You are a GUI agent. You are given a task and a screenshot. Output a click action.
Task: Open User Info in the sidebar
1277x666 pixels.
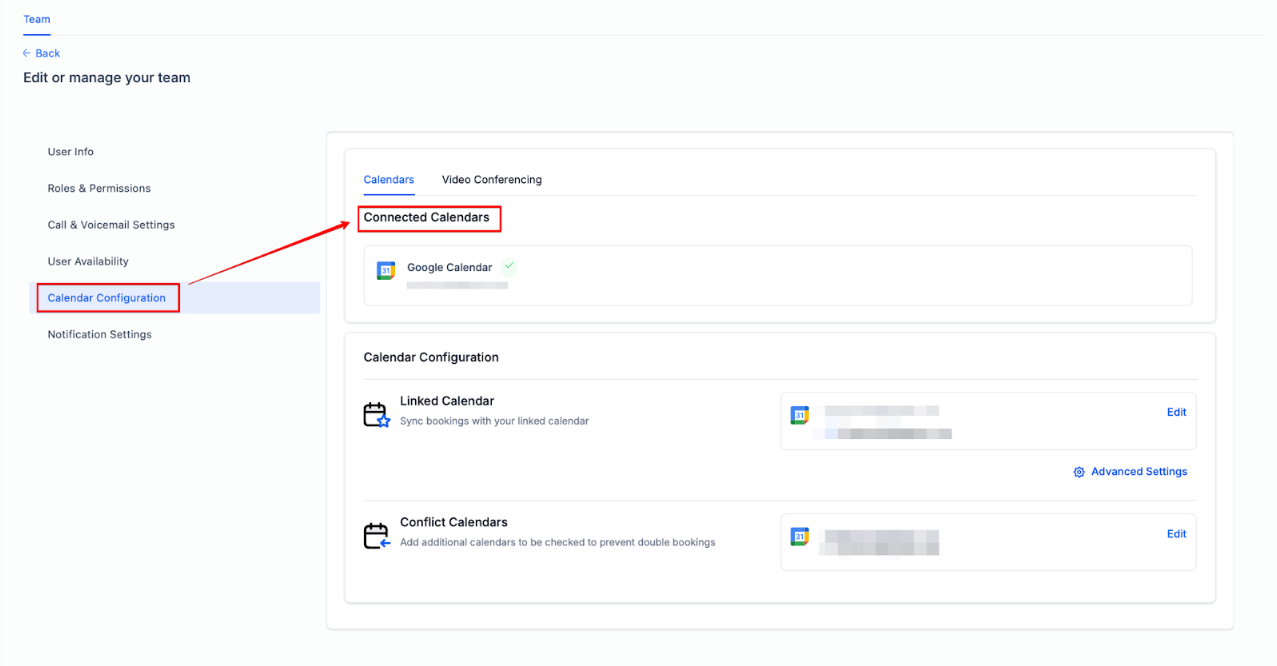[71, 152]
